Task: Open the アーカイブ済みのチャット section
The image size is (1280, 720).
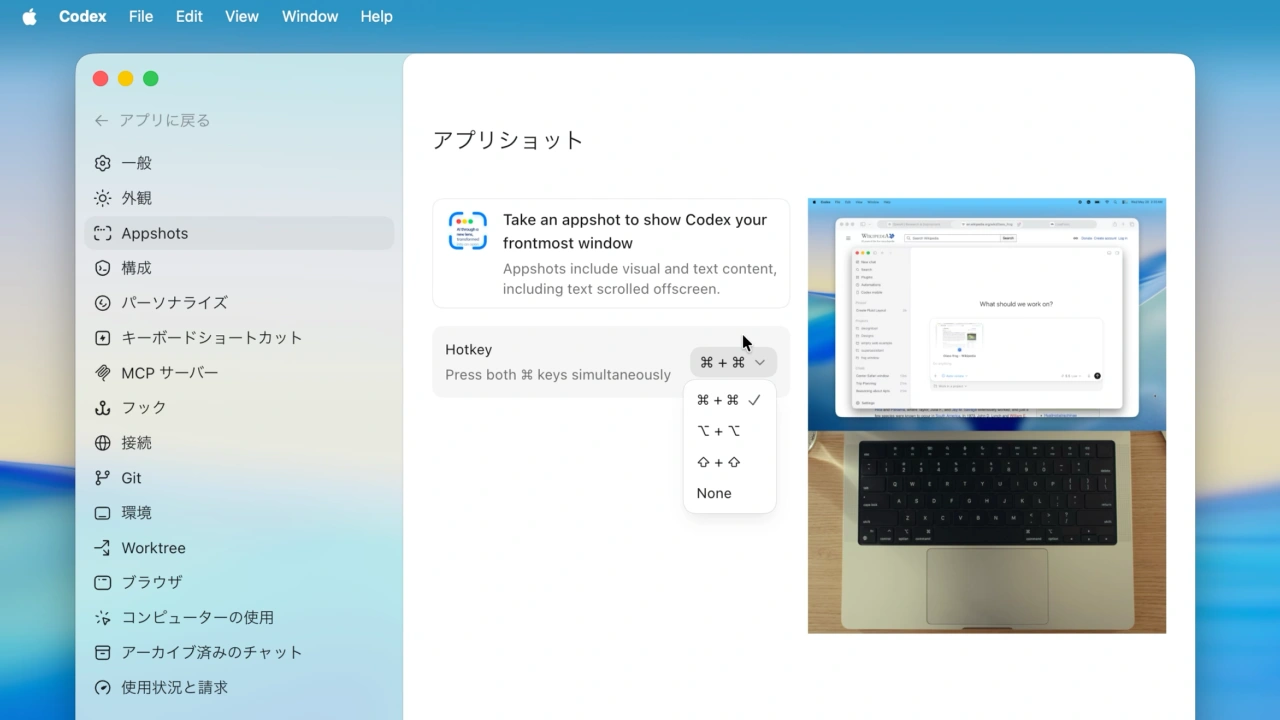Action: coord(239,652)
